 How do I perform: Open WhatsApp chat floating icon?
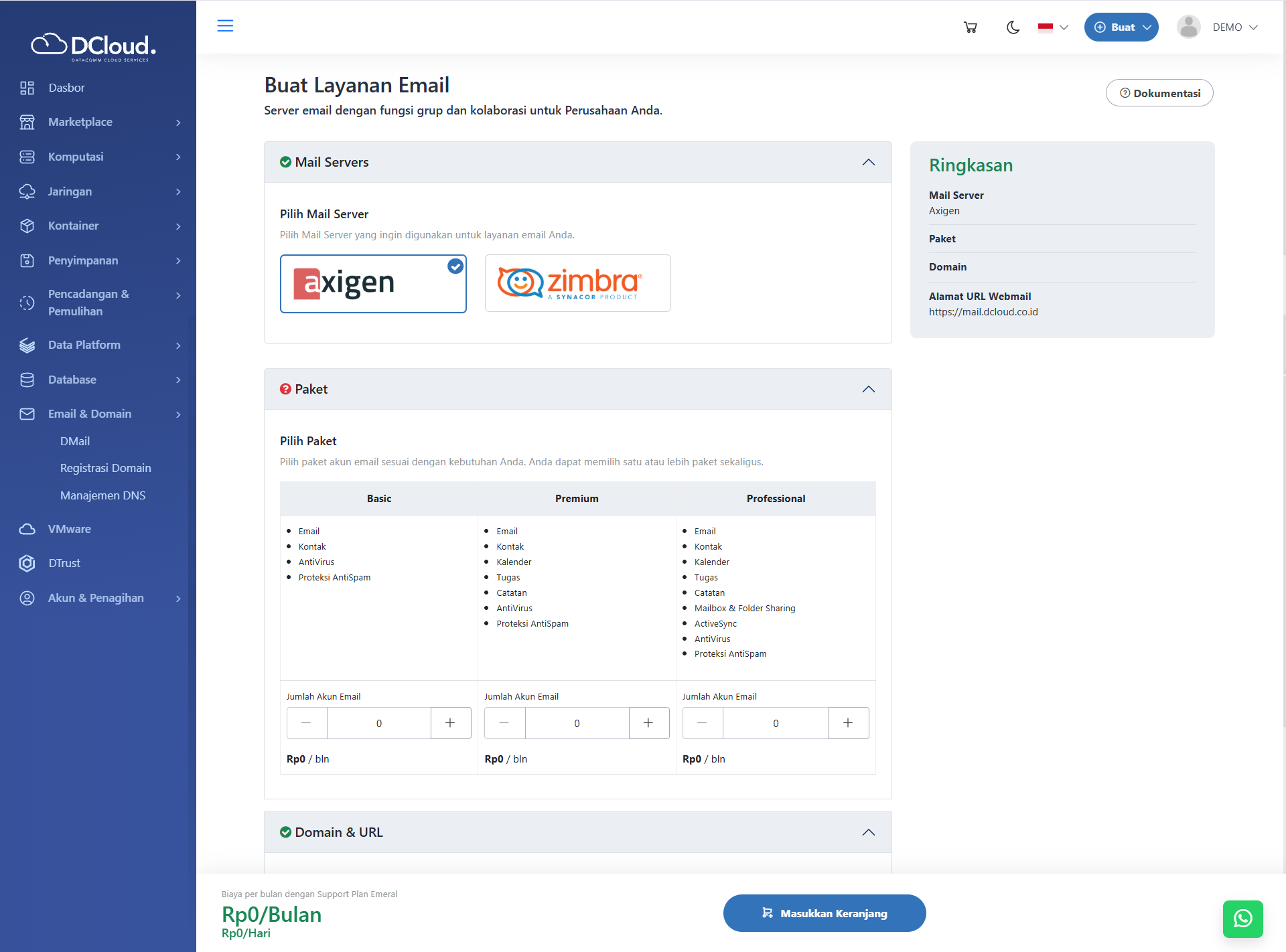pyautogui.click(x=1242, y=919)
